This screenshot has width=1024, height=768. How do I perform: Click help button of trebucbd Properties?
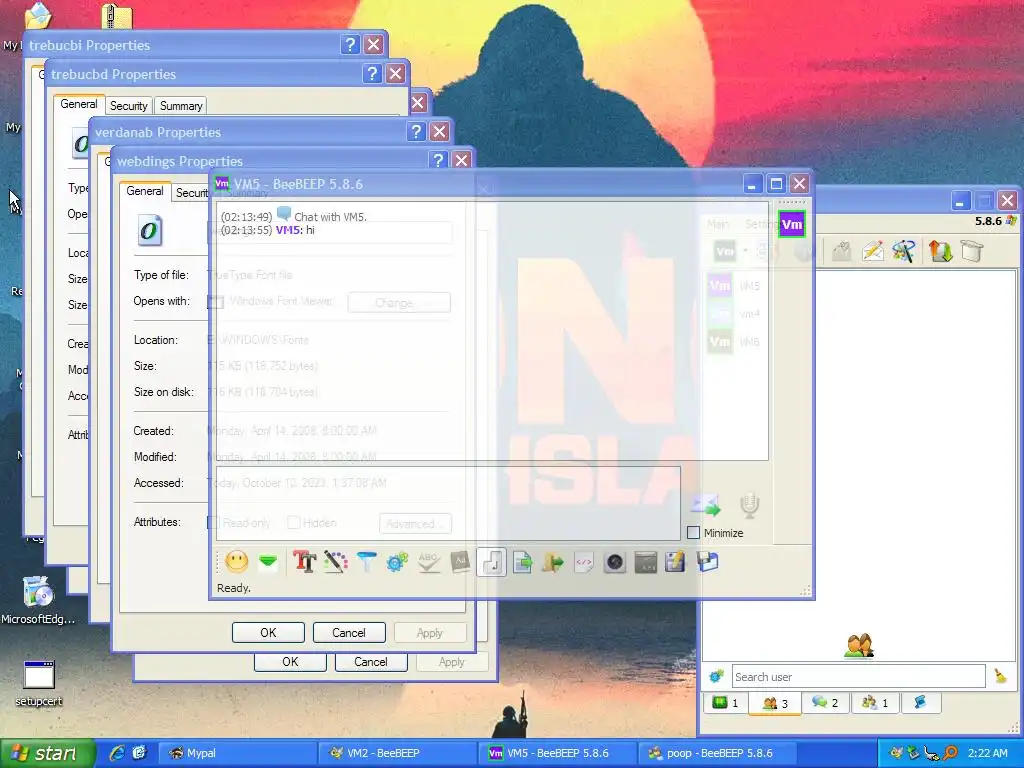click(372, 74)
